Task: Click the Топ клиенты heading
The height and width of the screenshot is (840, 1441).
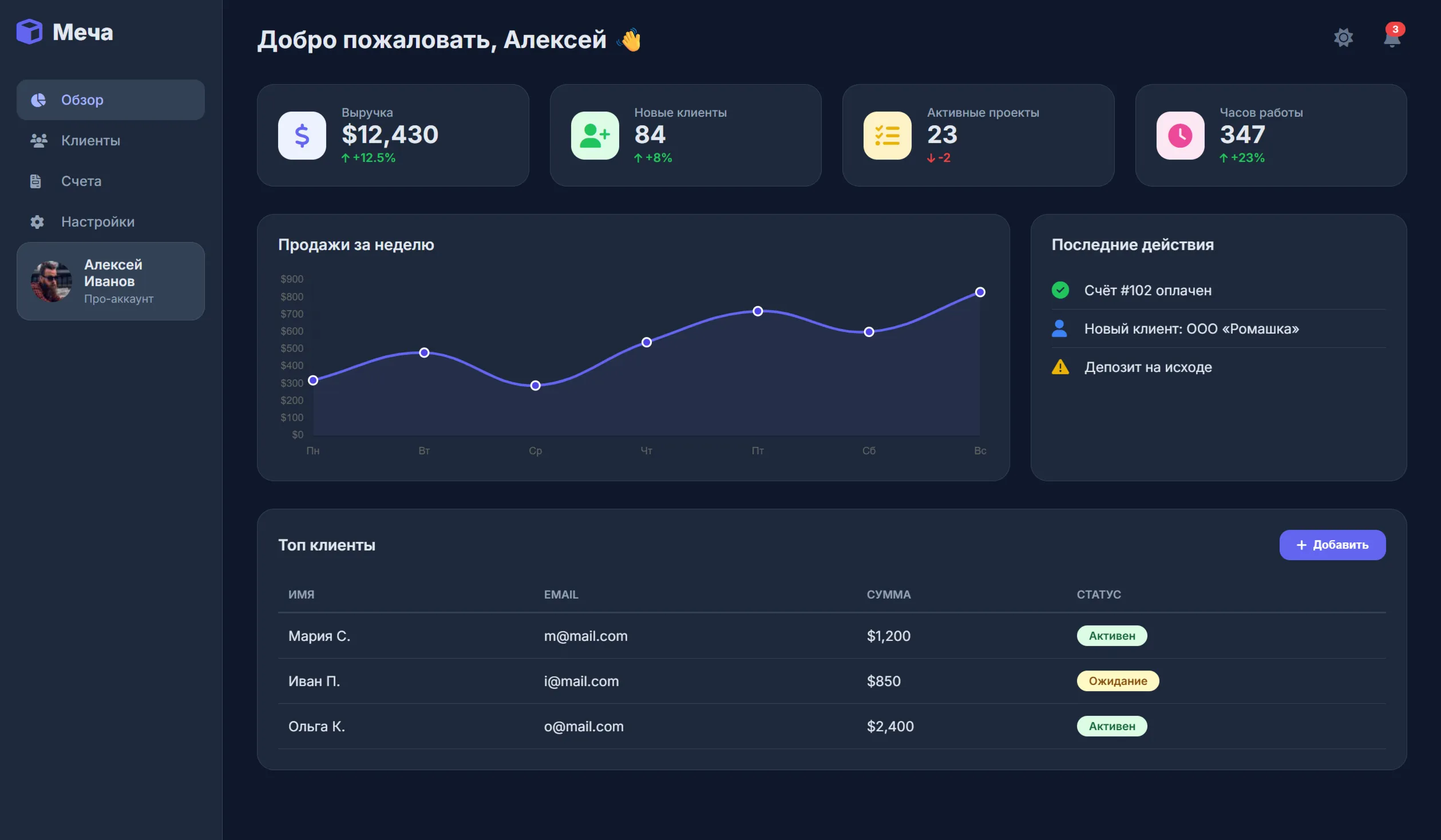Action: tap(327, 545)
